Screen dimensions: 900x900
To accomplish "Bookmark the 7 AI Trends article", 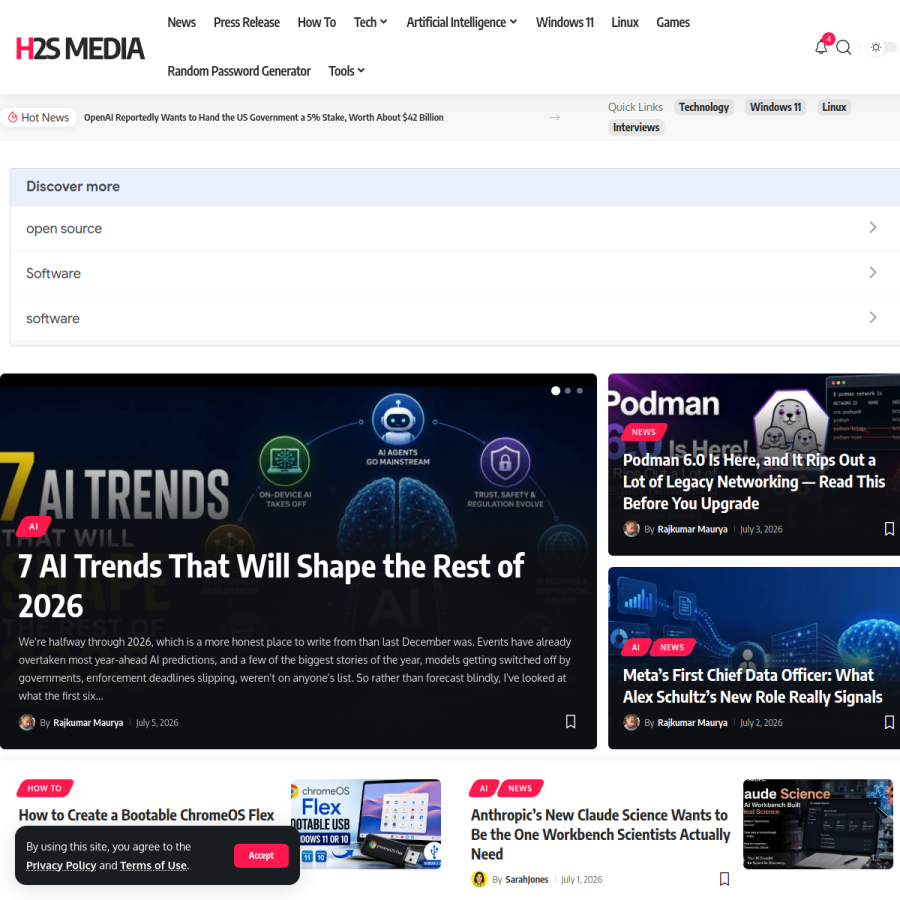I will [571, 721].
